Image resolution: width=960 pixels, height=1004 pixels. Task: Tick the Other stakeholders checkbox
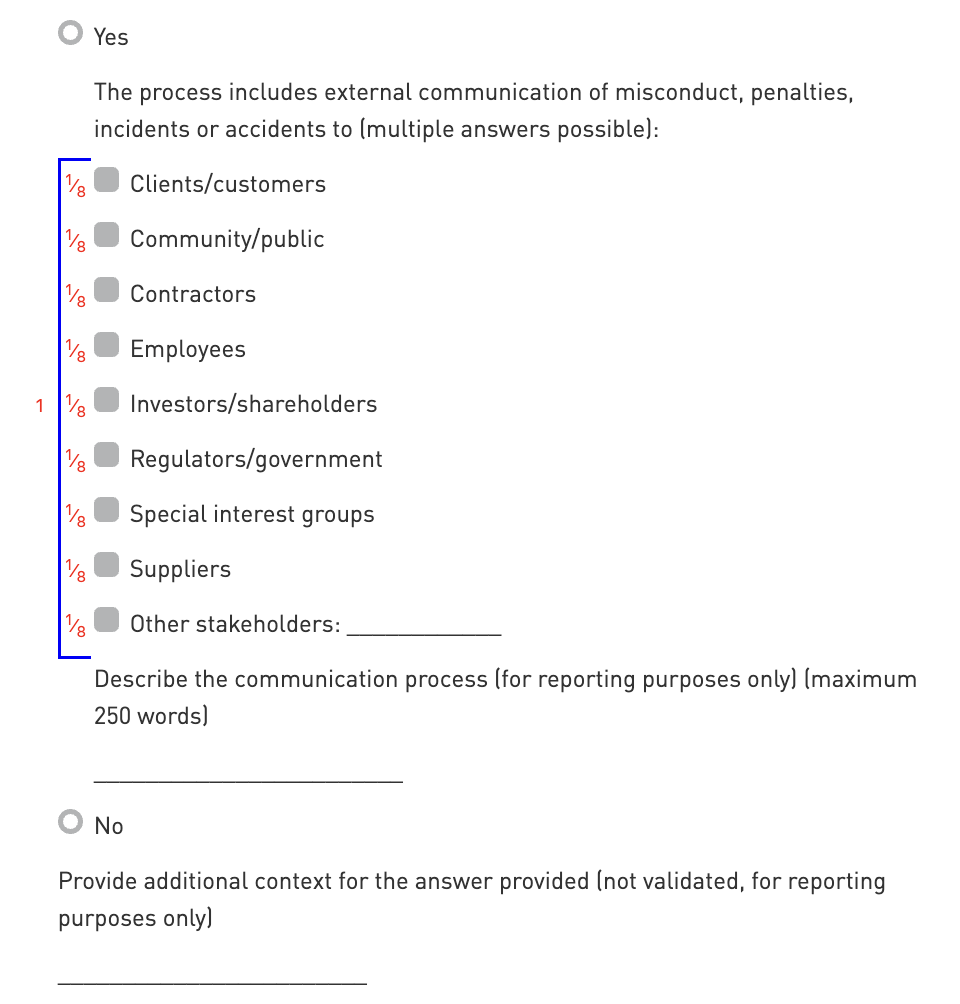click(x=107, y=621)
